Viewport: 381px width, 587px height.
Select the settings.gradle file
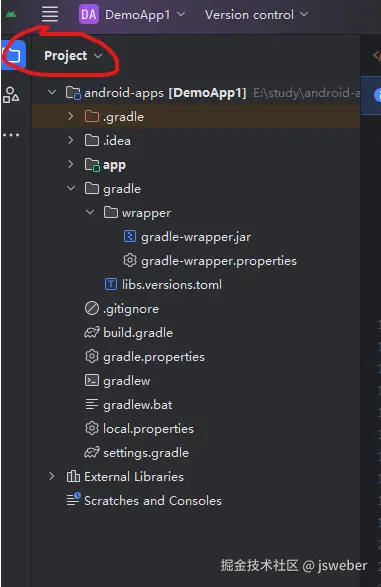point(196,452)
